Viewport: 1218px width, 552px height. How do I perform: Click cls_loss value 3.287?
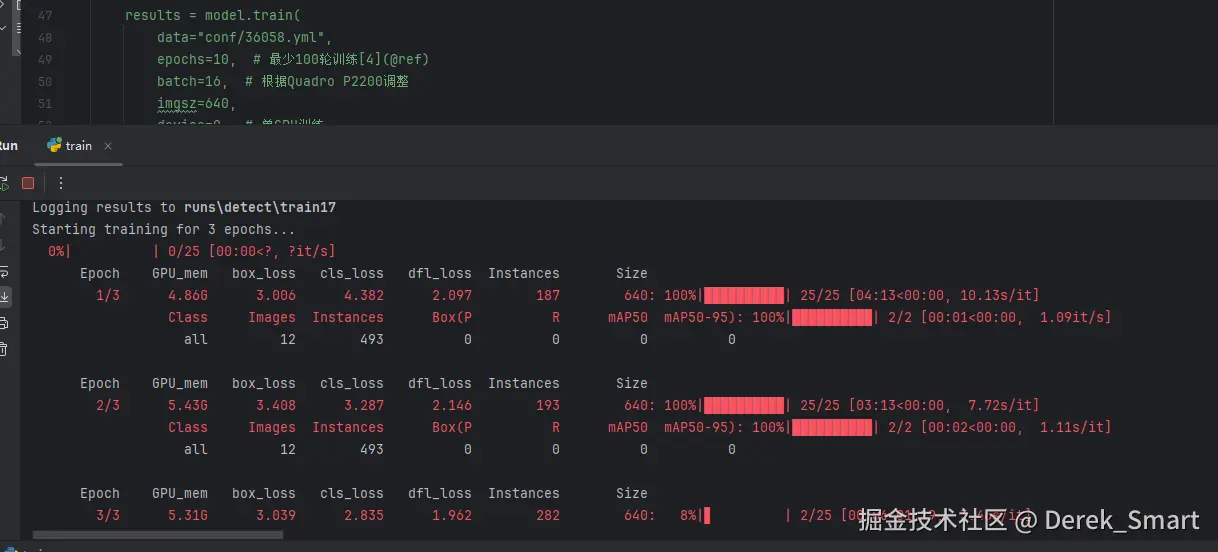click(364, 405)
